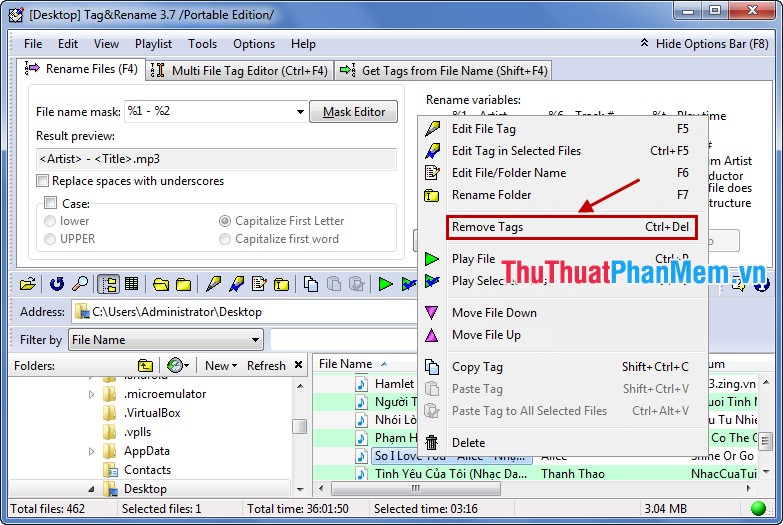Collapse the Desktop folder
This screenshot has height=525, width=783.
coord(91,489)
